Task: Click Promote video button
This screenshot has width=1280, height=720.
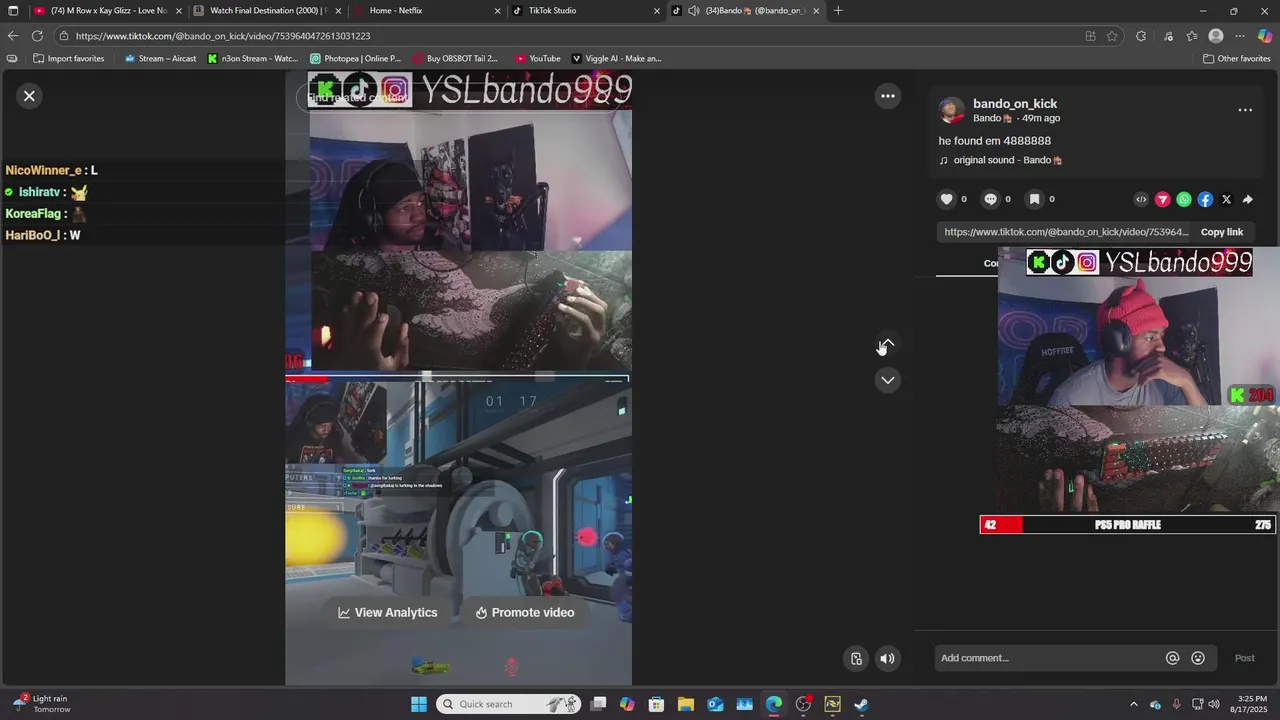Action: coord(525,612)
